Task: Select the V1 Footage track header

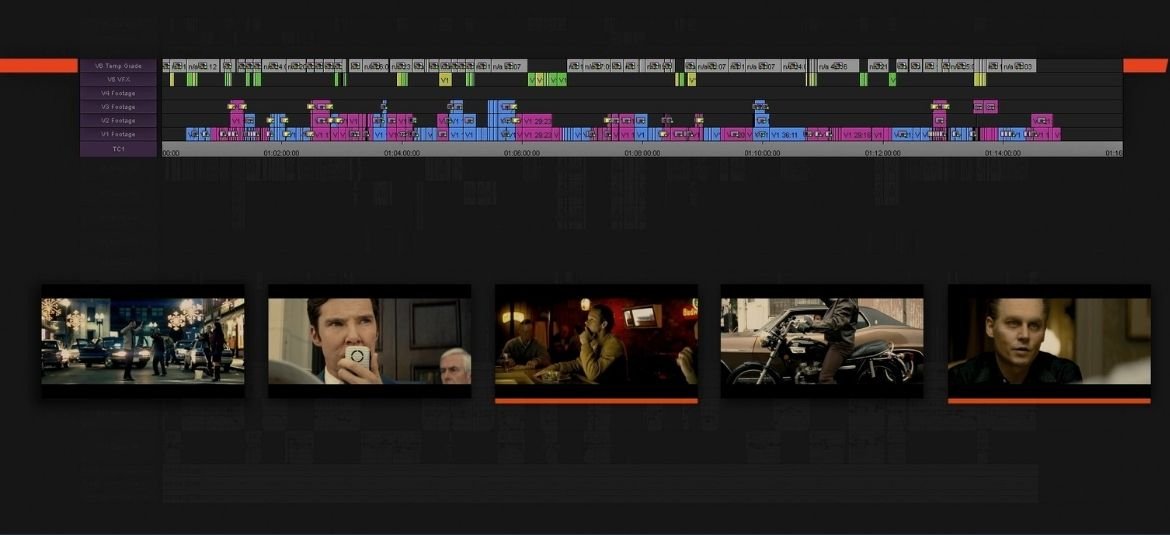Action: [x=119, y=134]
